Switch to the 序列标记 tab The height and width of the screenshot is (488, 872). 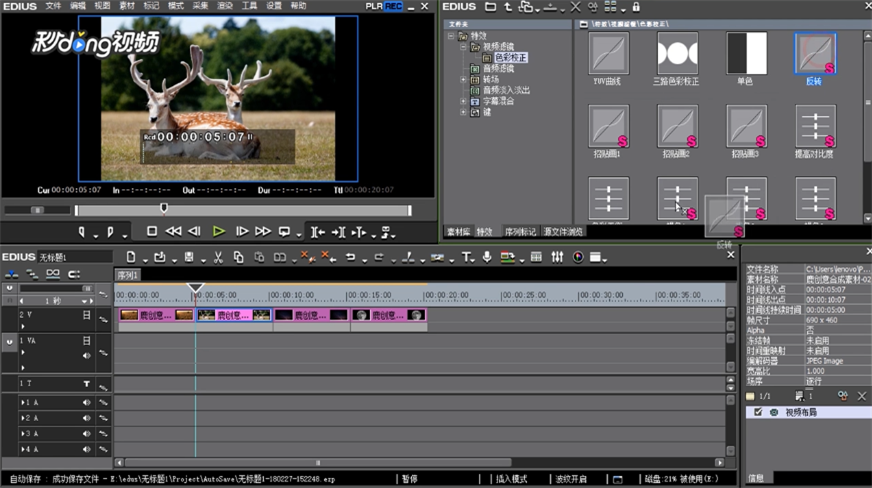(520, 232)
